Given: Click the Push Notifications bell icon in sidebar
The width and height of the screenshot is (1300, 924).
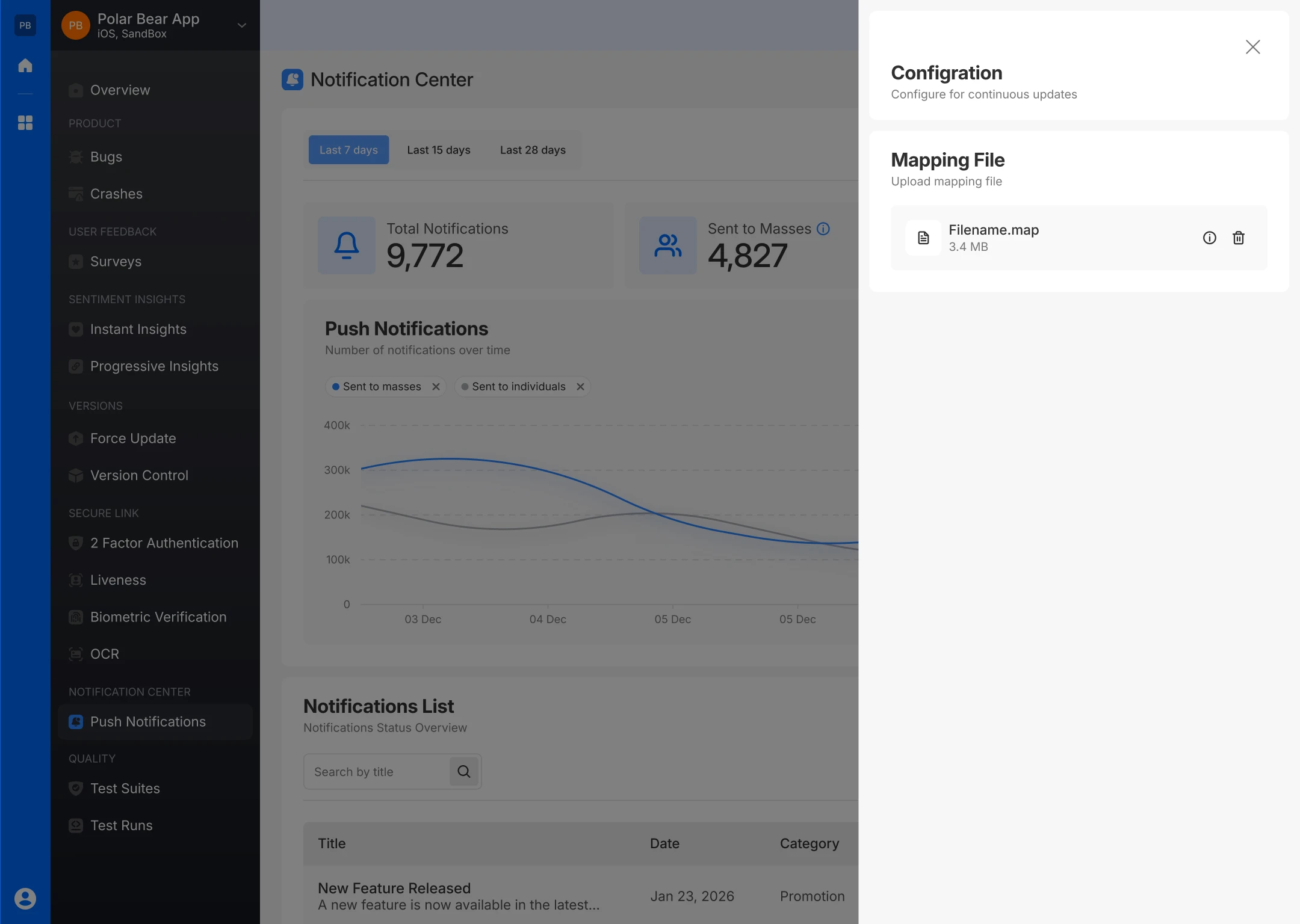Looking at the screenshot, I should (x=76, y=722).
